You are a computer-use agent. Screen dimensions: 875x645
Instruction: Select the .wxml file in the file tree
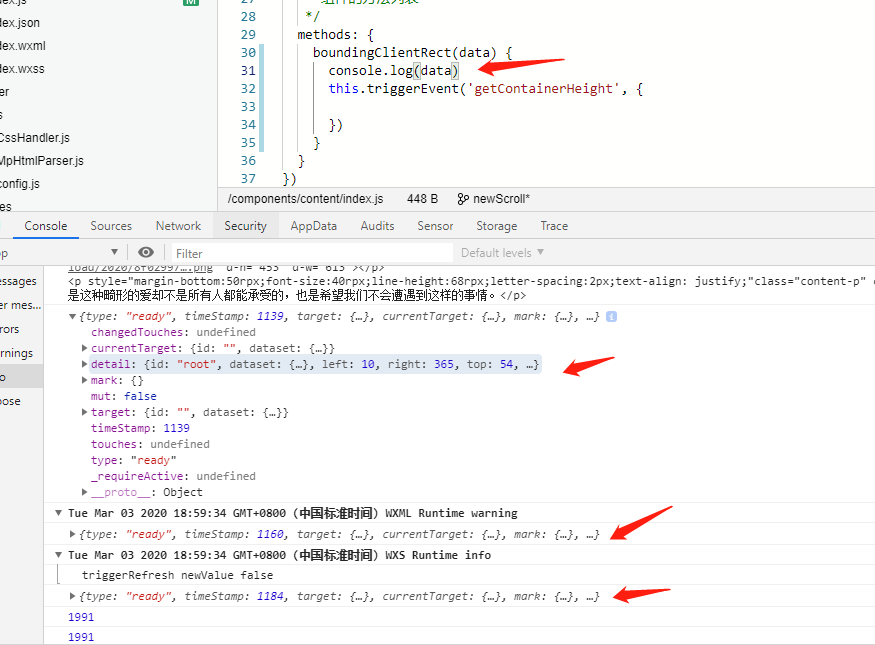[23, 46]
